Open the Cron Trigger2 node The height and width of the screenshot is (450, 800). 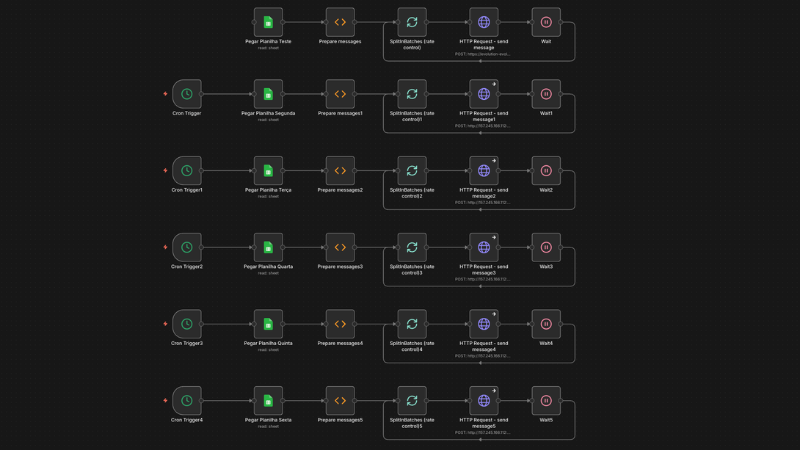click(x=187, y=247)
